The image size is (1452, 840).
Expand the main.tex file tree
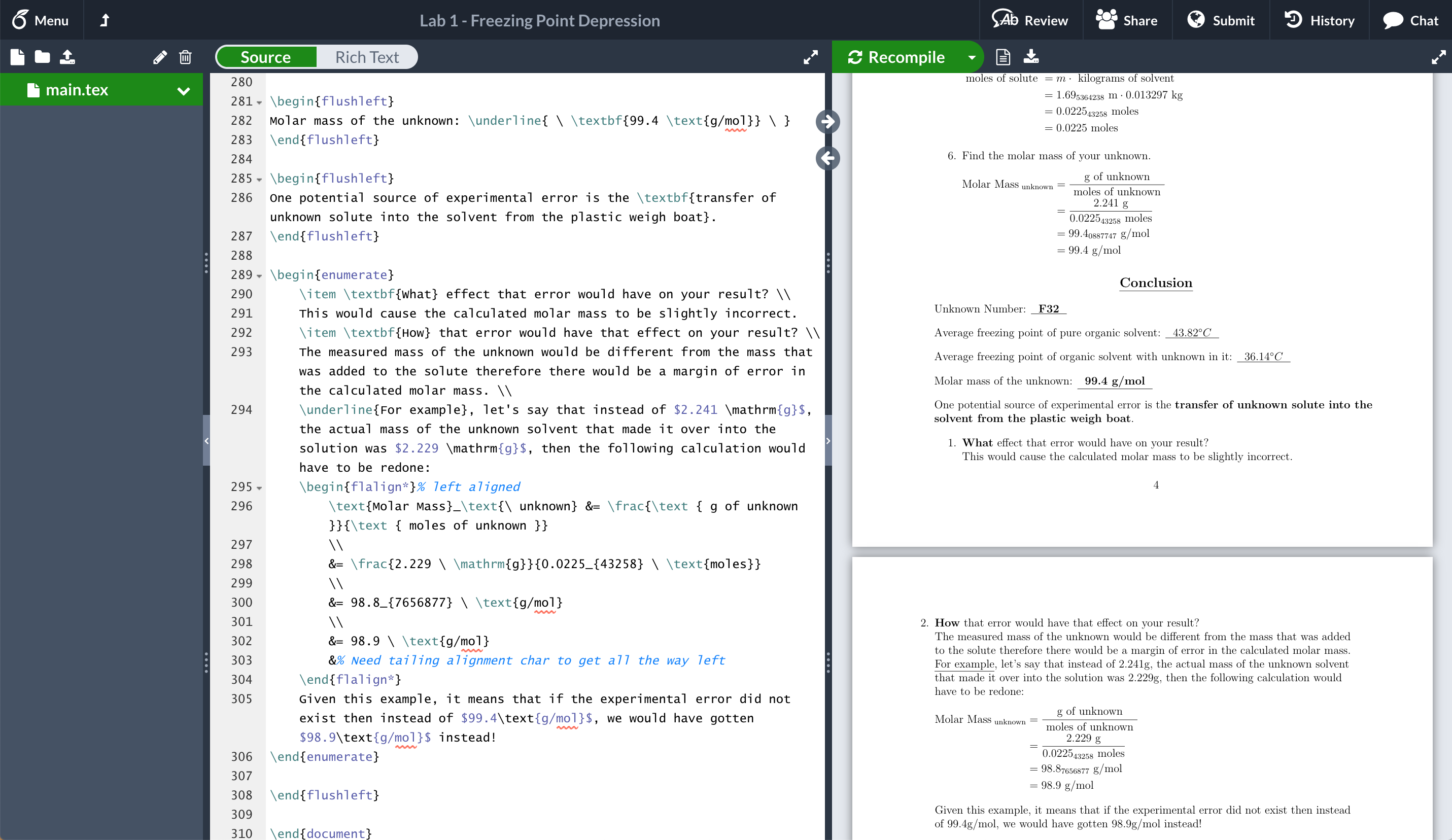click(x=184, y=90)
